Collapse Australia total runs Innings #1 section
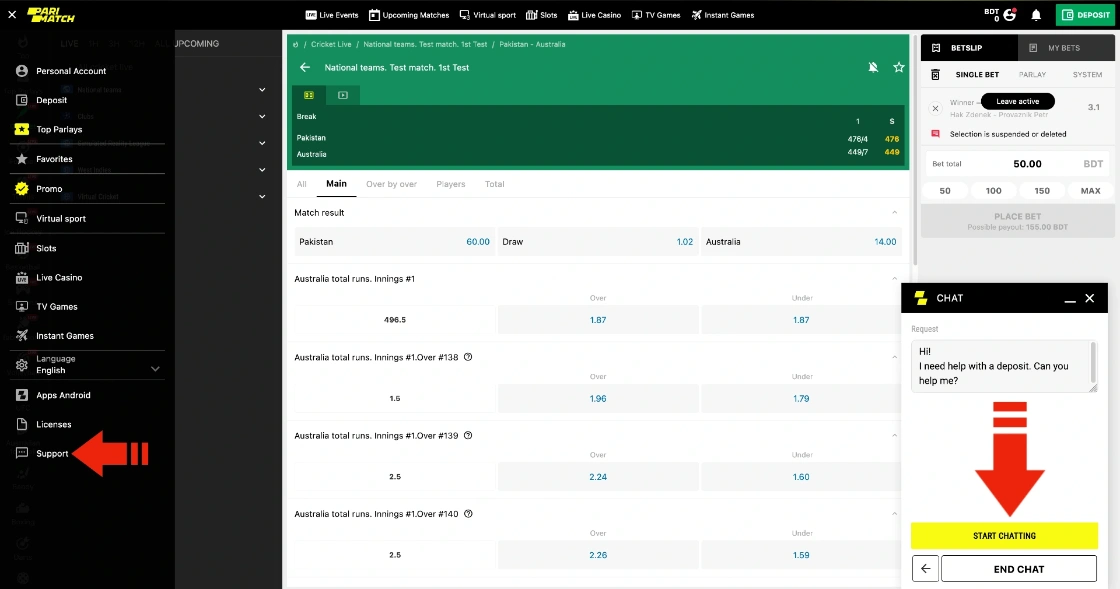Viewport: 1120px width, 589px height. (894, 278)
